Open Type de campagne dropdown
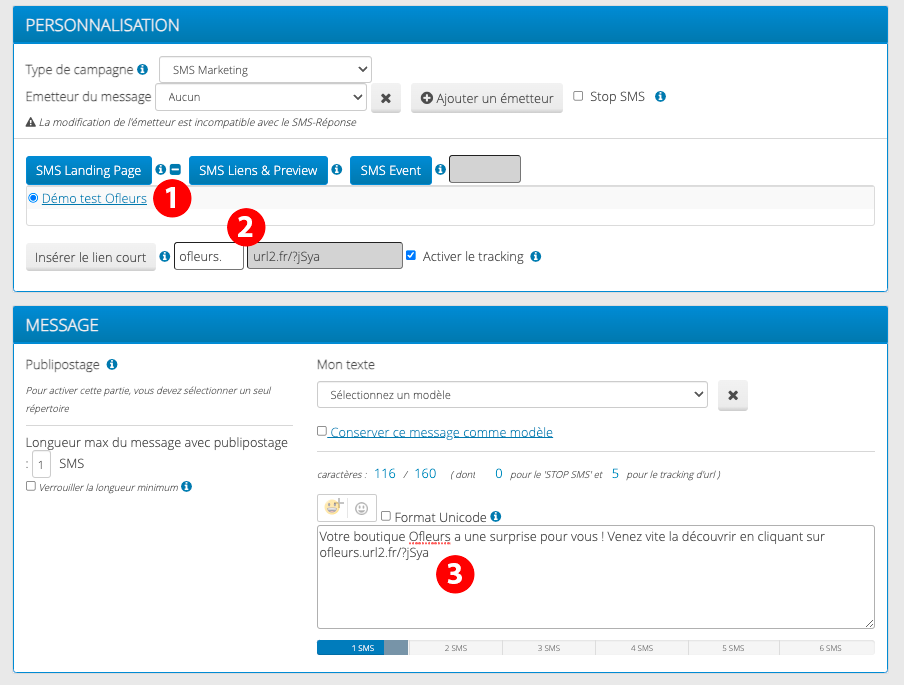This screenshot has width=904, height=685. click(265, 70)
